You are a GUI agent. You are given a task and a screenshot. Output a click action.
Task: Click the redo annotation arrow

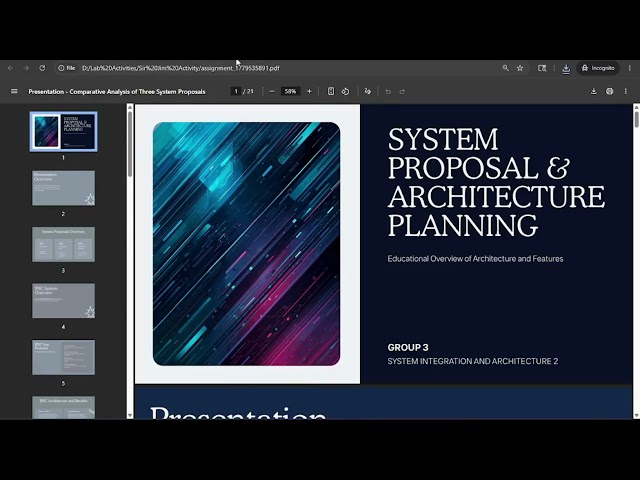point(402,91)
